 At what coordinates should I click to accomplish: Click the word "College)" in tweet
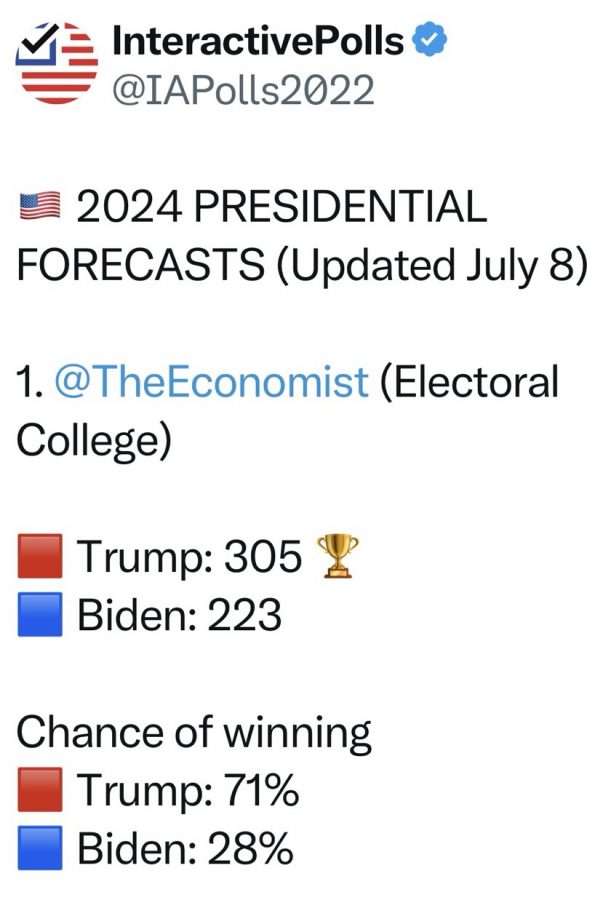click(x=95, y=441)
